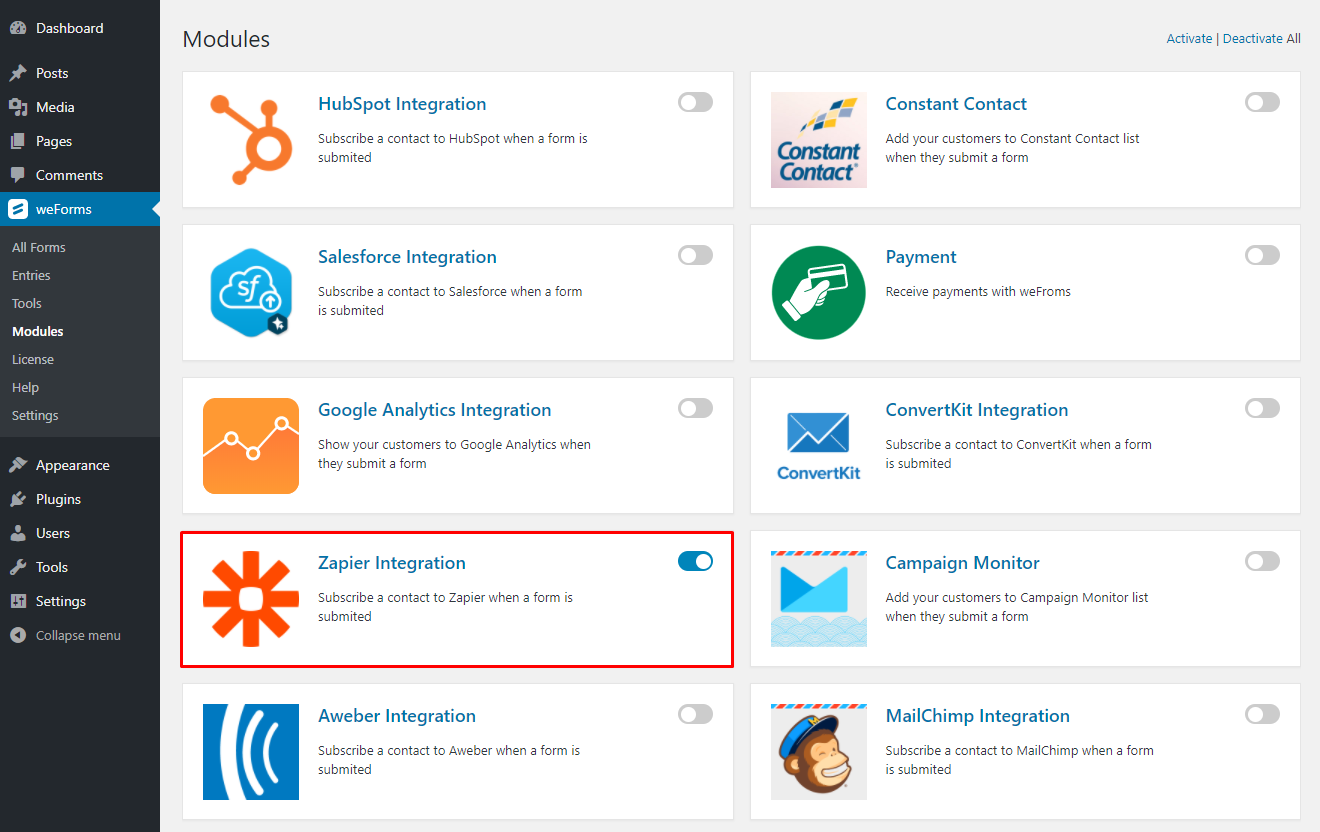
Task: Open the Salesforce Integration title link
Action: tap(407, 257)
